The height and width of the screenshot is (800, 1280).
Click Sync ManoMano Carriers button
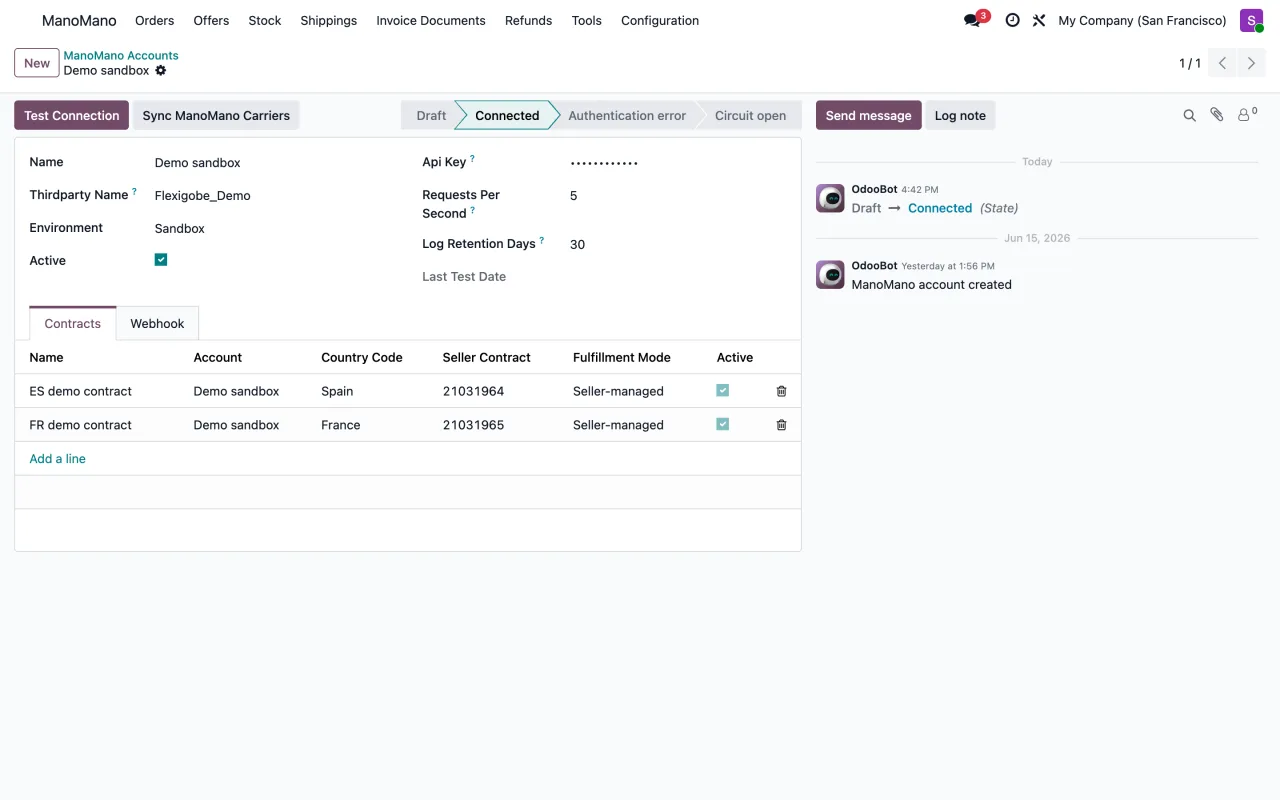click(216, 115)
